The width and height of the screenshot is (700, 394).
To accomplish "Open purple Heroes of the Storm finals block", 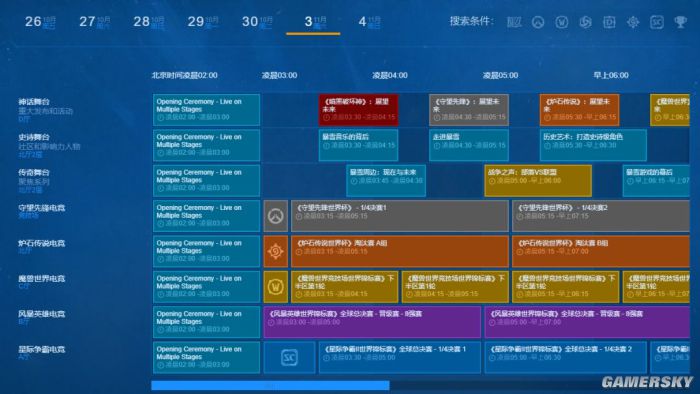I will coord(372,322).
